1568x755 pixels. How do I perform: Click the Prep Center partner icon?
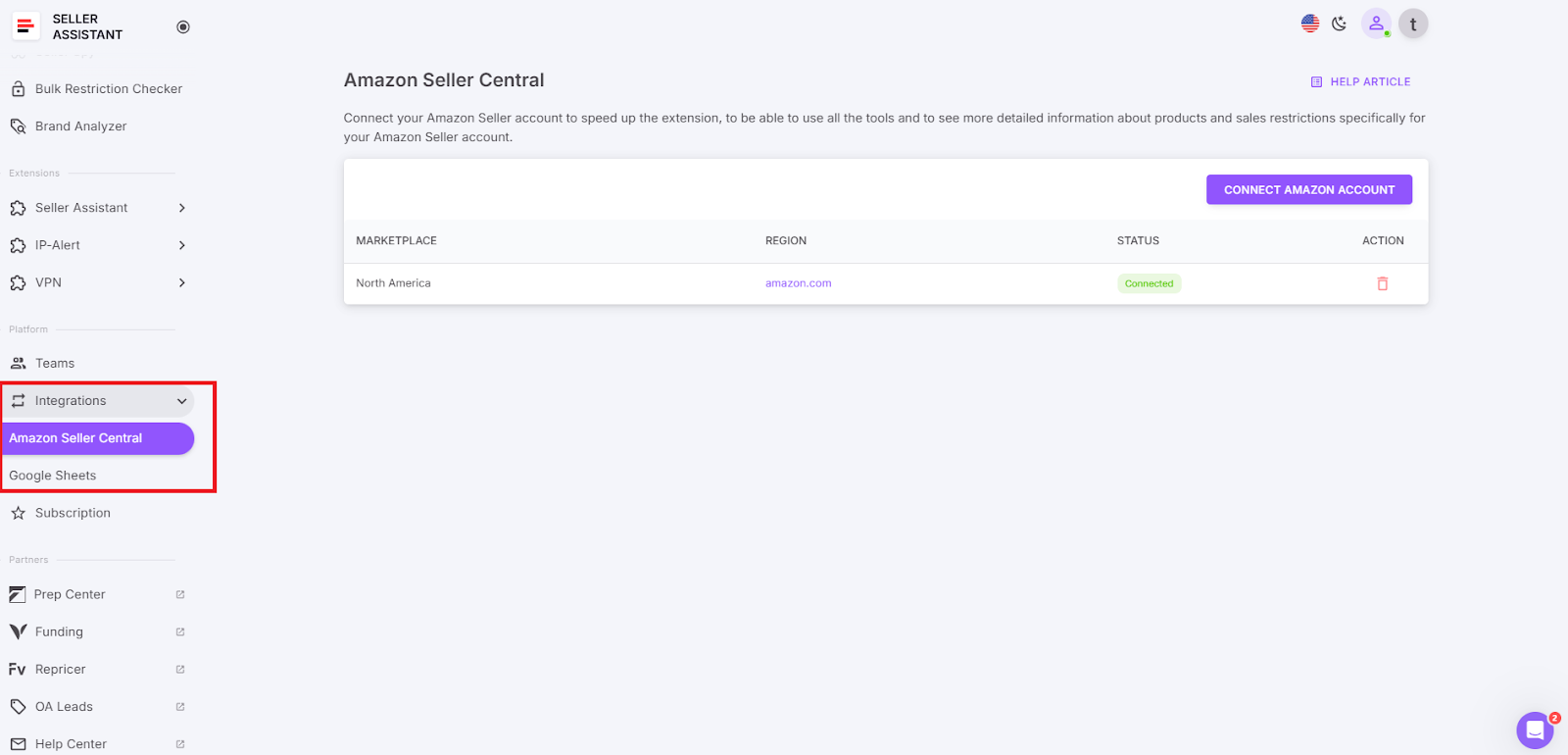click(x=17, y=593)
